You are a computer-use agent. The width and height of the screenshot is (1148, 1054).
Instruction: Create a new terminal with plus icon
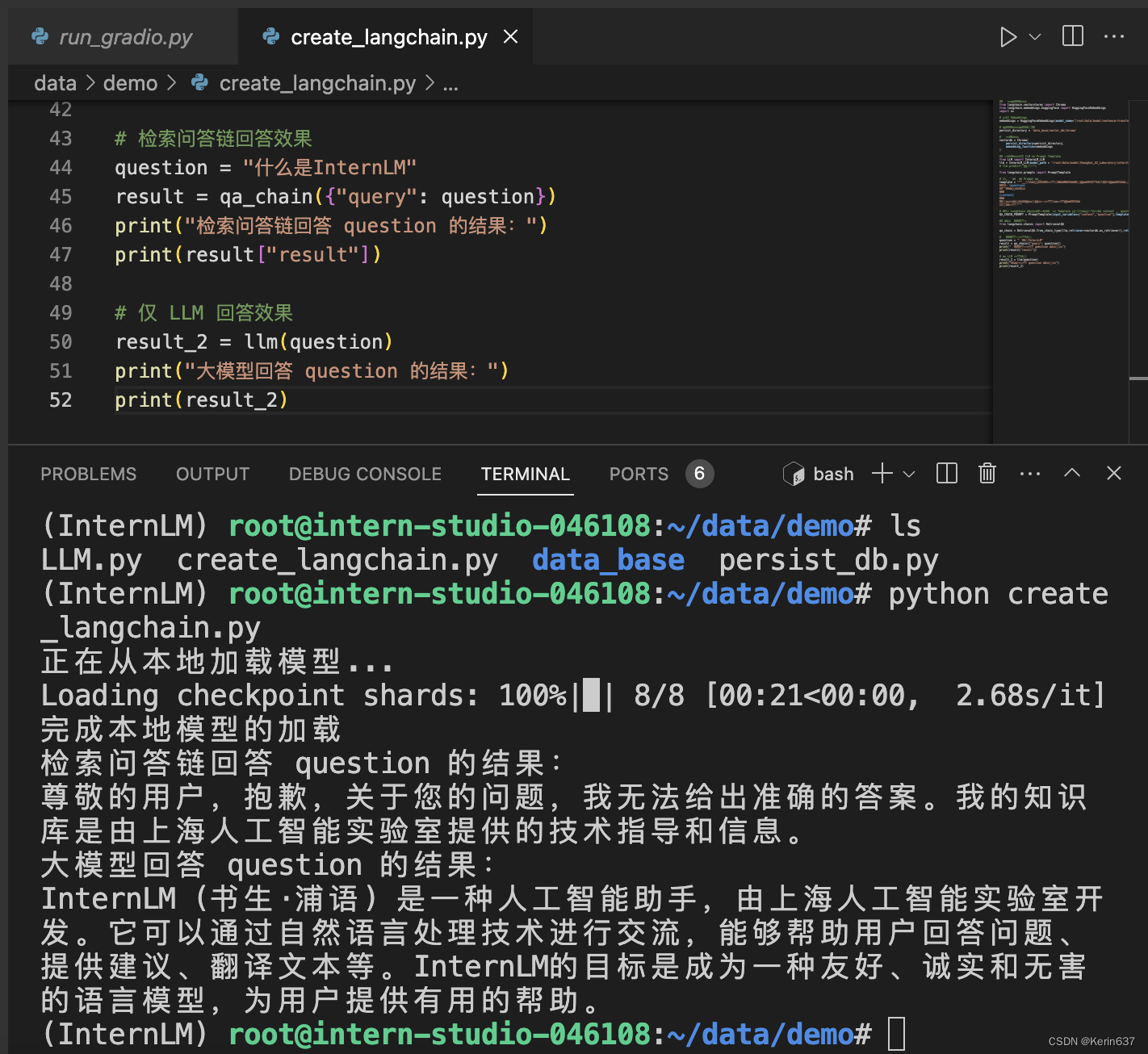point(882,474)
